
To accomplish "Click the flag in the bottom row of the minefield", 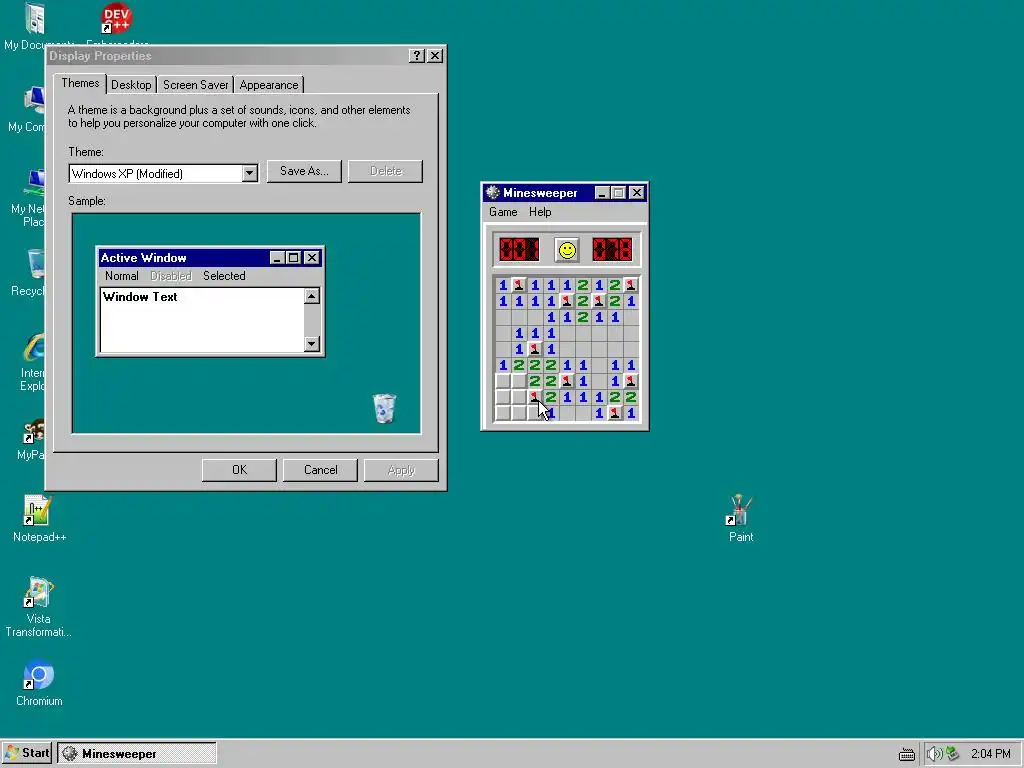I will tap(615, 413).
